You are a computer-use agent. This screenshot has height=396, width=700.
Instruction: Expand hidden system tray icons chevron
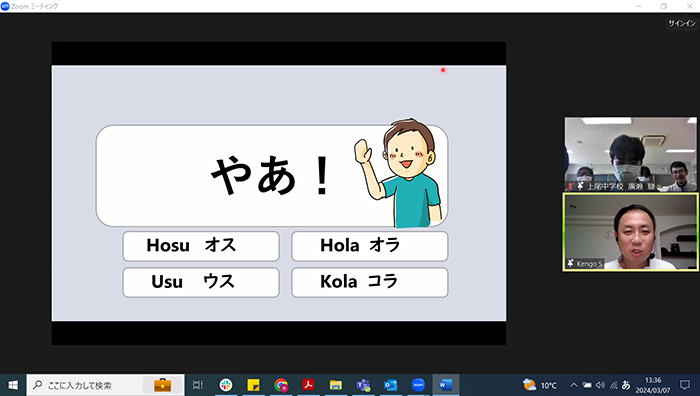point(574,385)
